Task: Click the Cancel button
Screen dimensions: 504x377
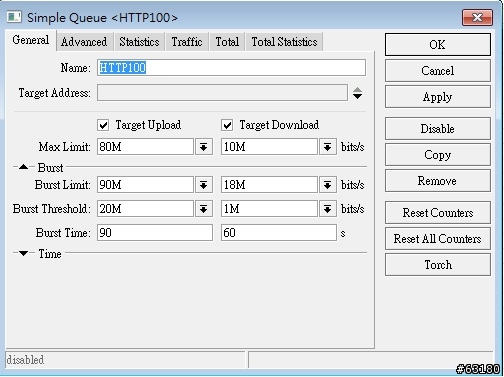Action: pos(438,71)
